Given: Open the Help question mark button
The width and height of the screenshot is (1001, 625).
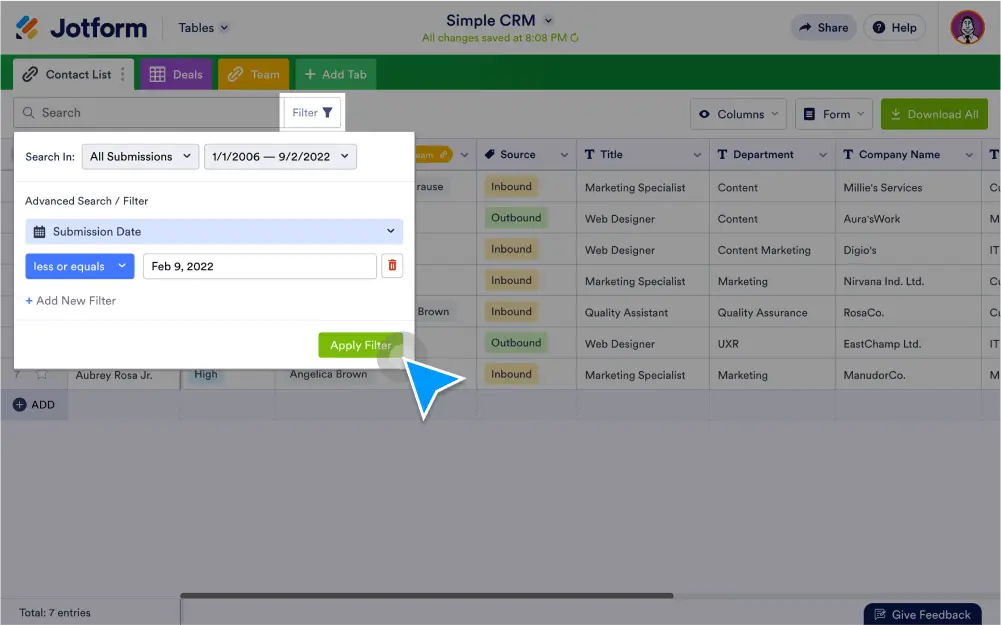Looking at the screenshot, I should pyautogui.click(x=894, y=28).
